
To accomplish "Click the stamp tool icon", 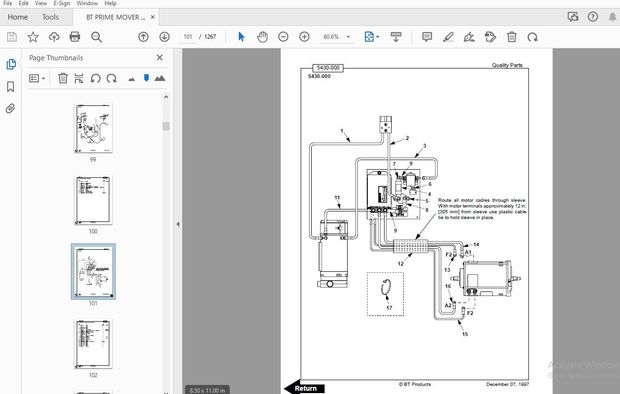I will 490,37.
